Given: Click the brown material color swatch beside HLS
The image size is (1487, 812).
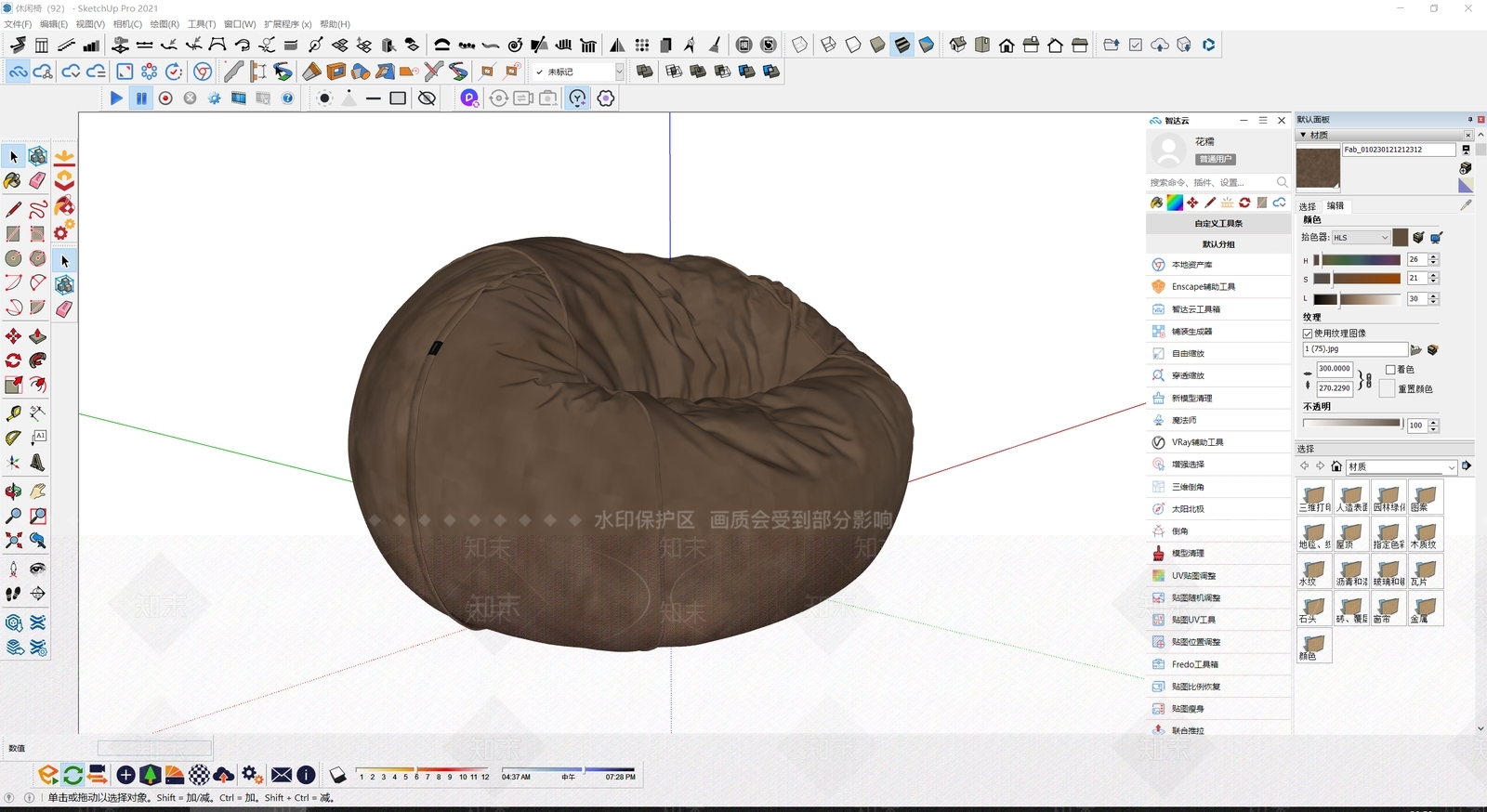Looking at the screenshot, I should pyautogui.click(x=1401, y=238).
